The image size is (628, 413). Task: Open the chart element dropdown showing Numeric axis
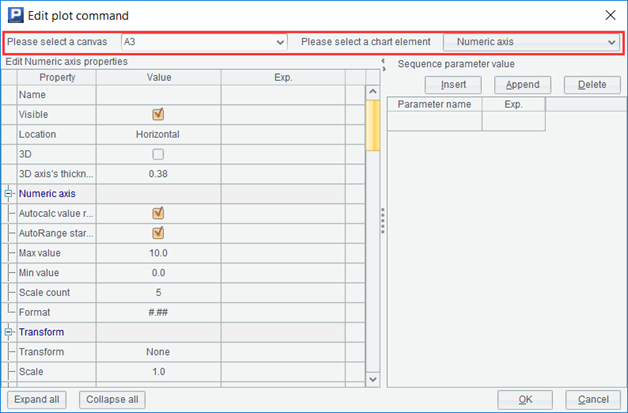(530, 42)
